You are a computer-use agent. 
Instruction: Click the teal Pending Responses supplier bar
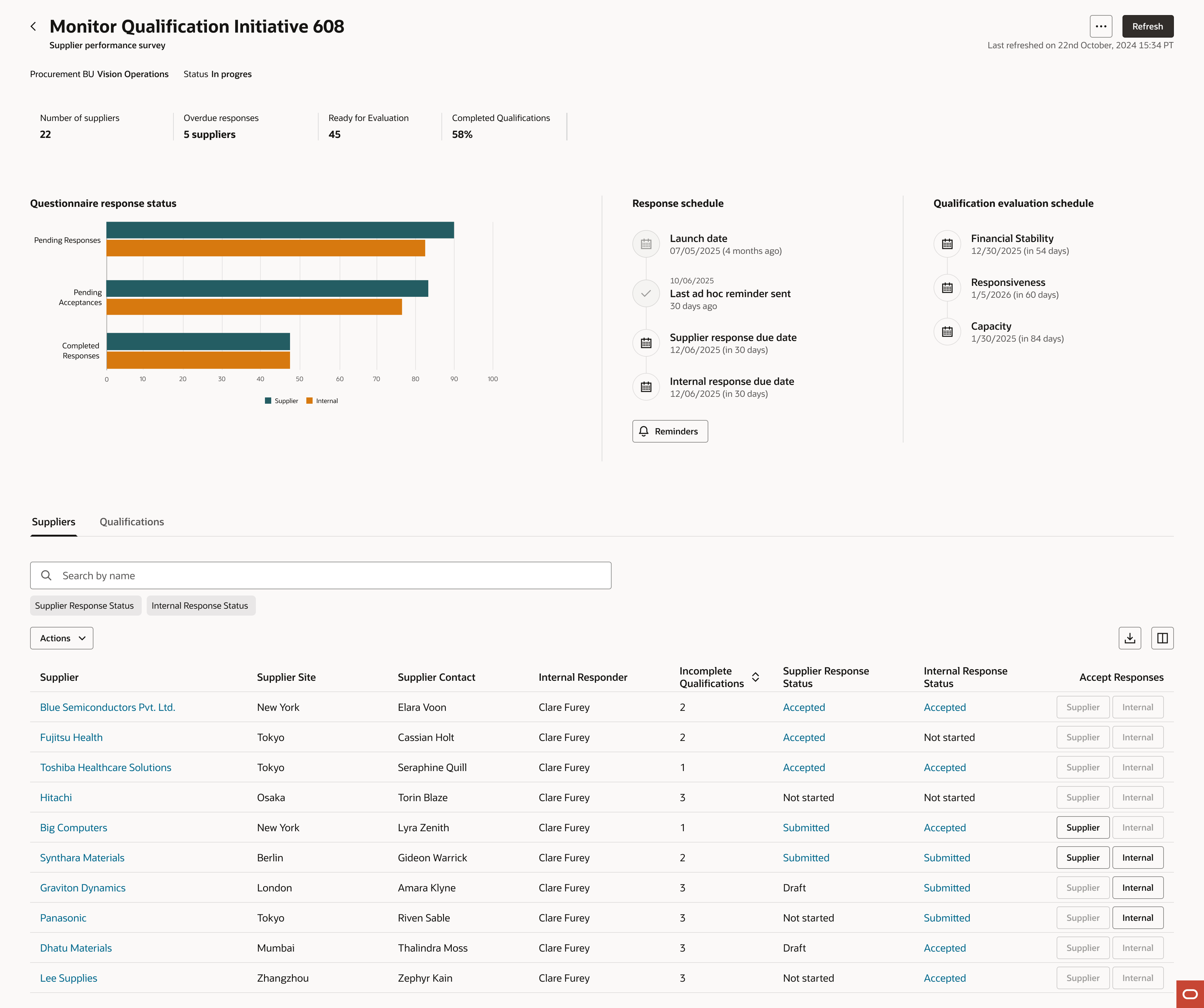pos(280,230)
